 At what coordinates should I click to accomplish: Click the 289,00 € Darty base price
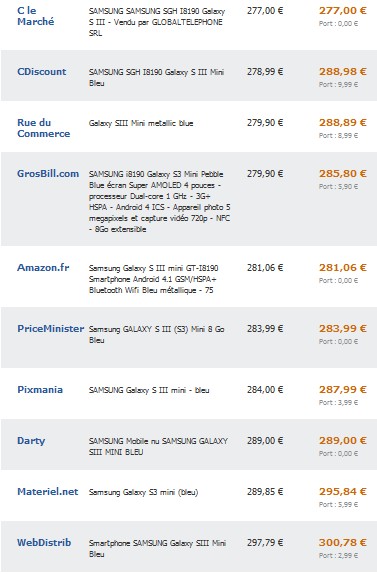tap(265, 441)
